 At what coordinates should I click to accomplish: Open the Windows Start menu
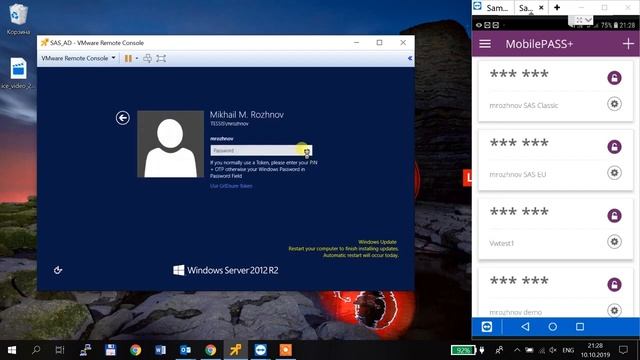[x=12, y=350]
